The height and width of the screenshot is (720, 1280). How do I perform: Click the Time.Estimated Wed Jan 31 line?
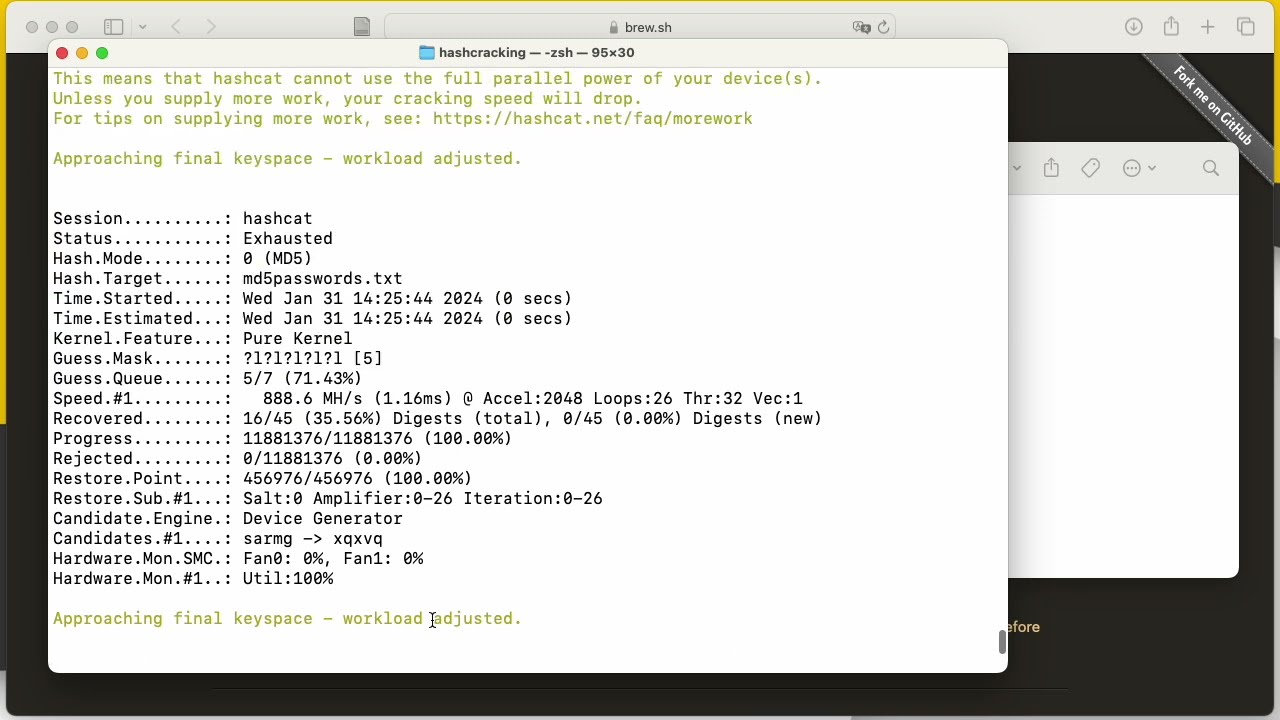point(312,319)
